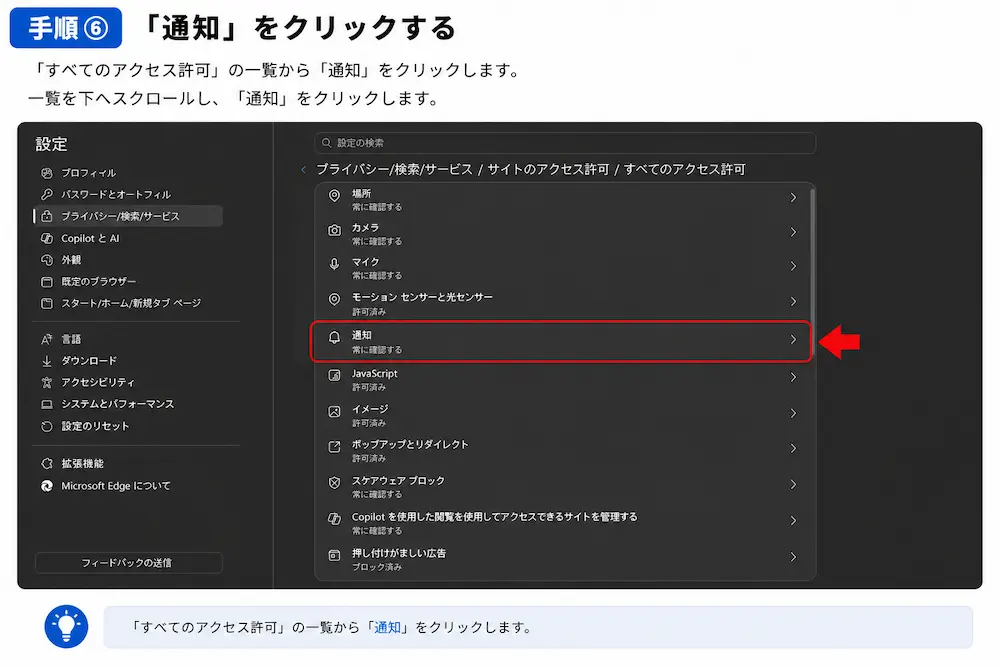Open Microsoft Edge について page
This screenshot has height=667, width=1000.
tap(115, 486)
